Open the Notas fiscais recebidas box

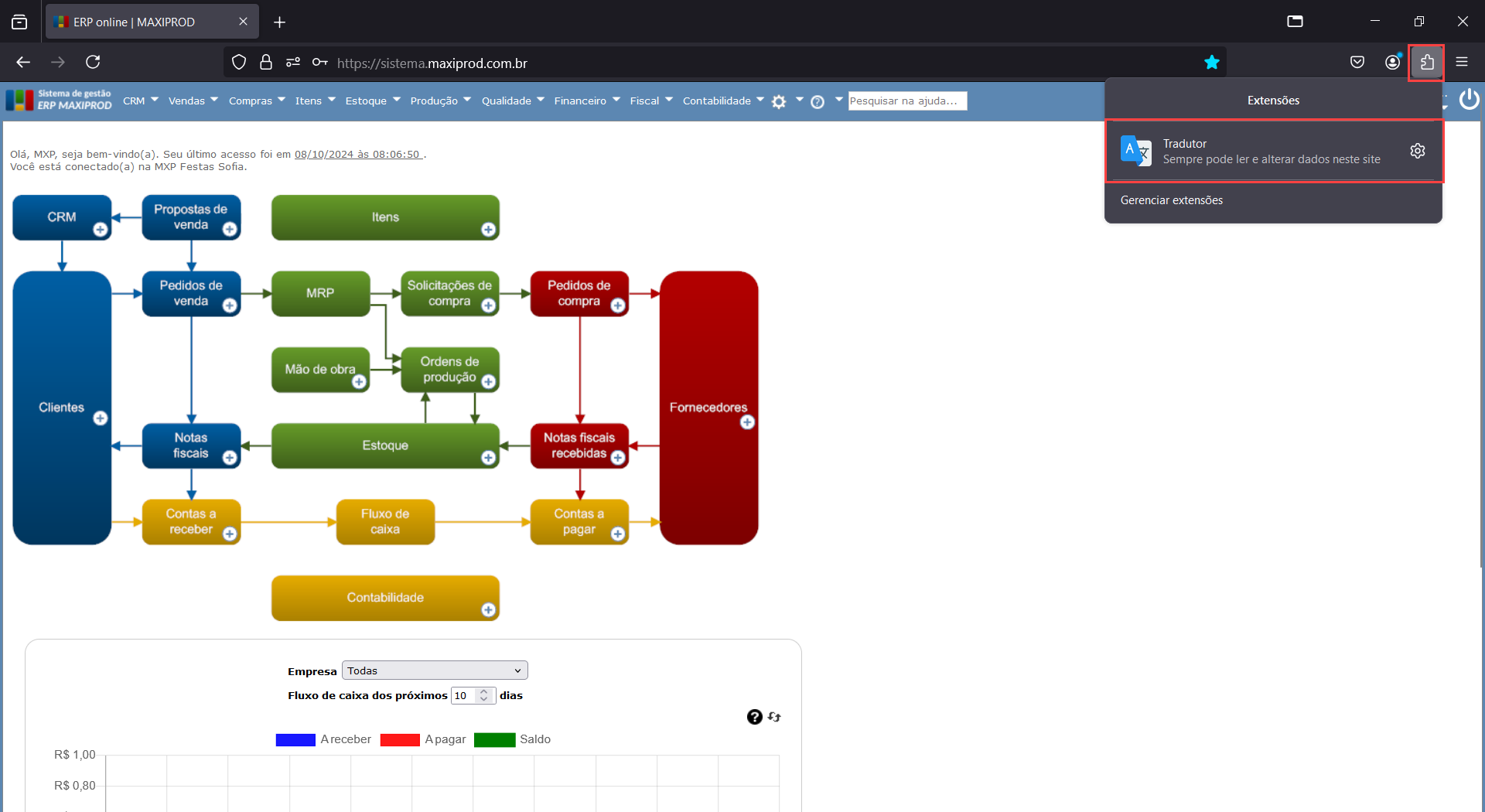click(579, 445)
